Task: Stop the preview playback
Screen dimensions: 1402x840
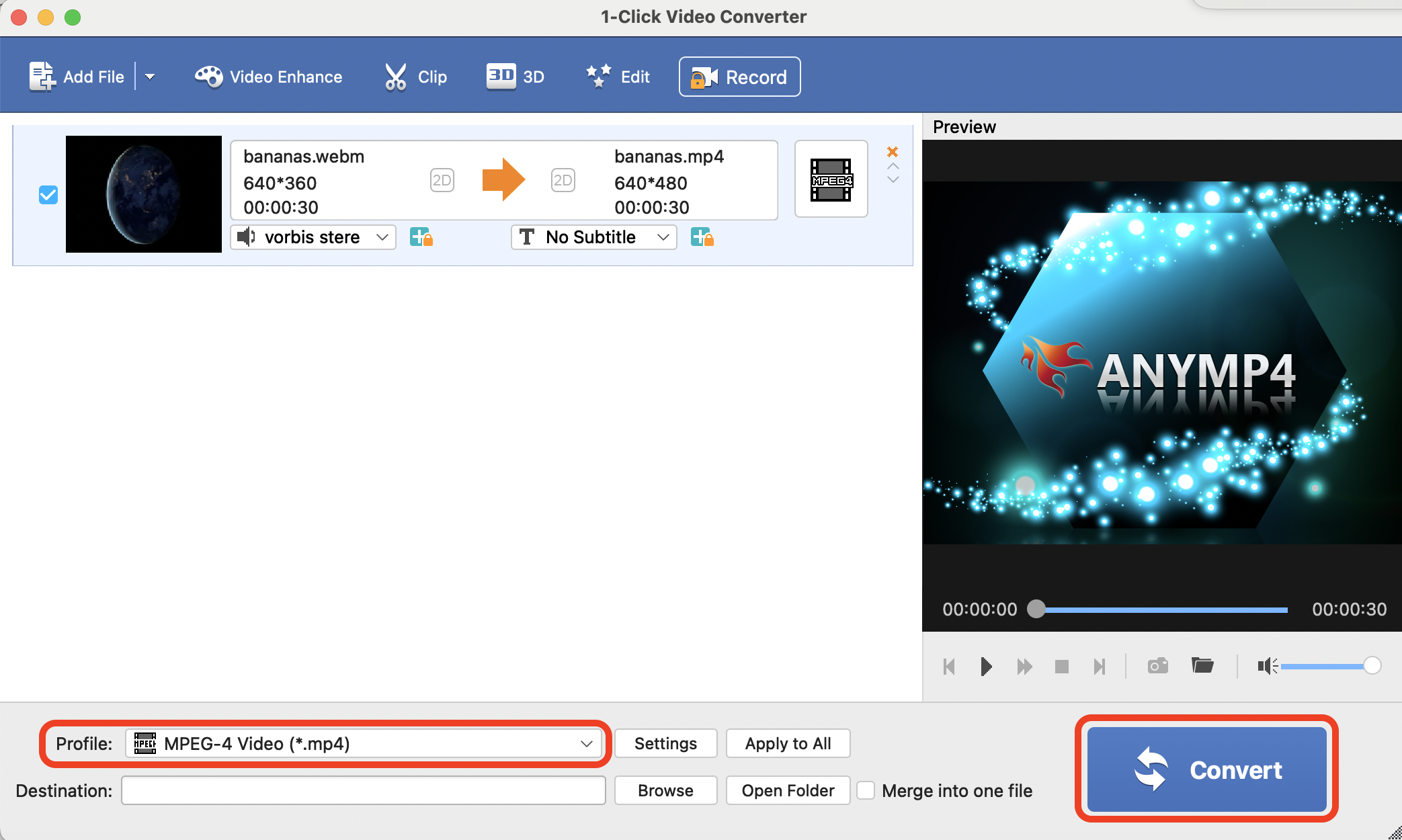Action: pos(1062,667)
